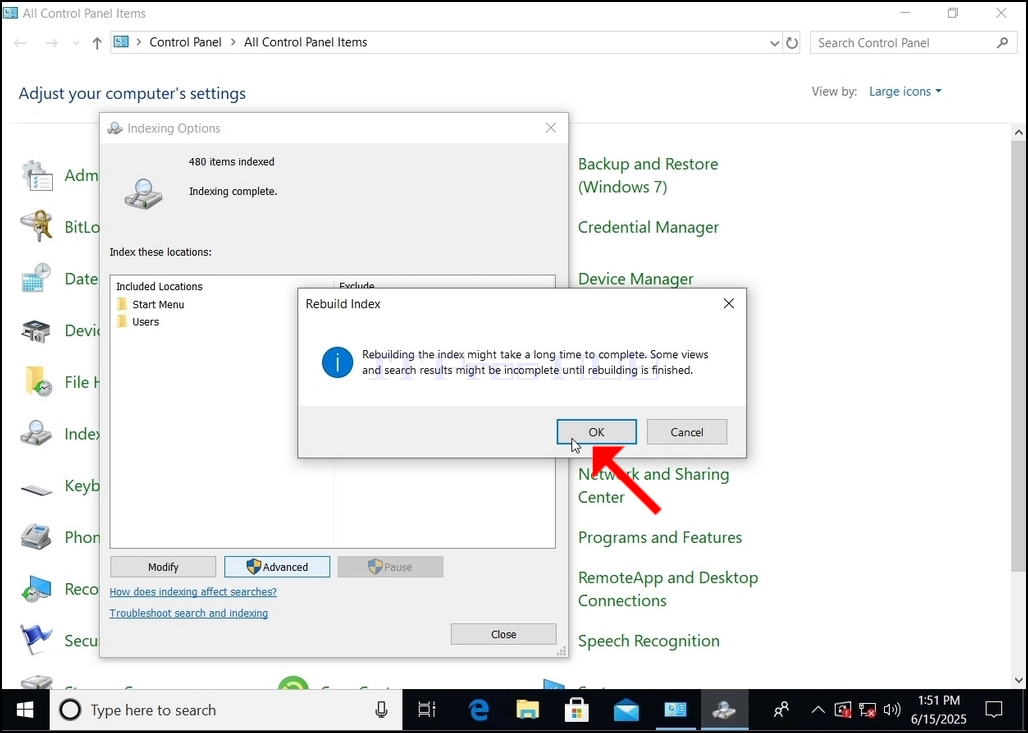Switch to Indexing Options taskbar button
This screenshot has height=733, width=1028.
click(x=724, y=710)
